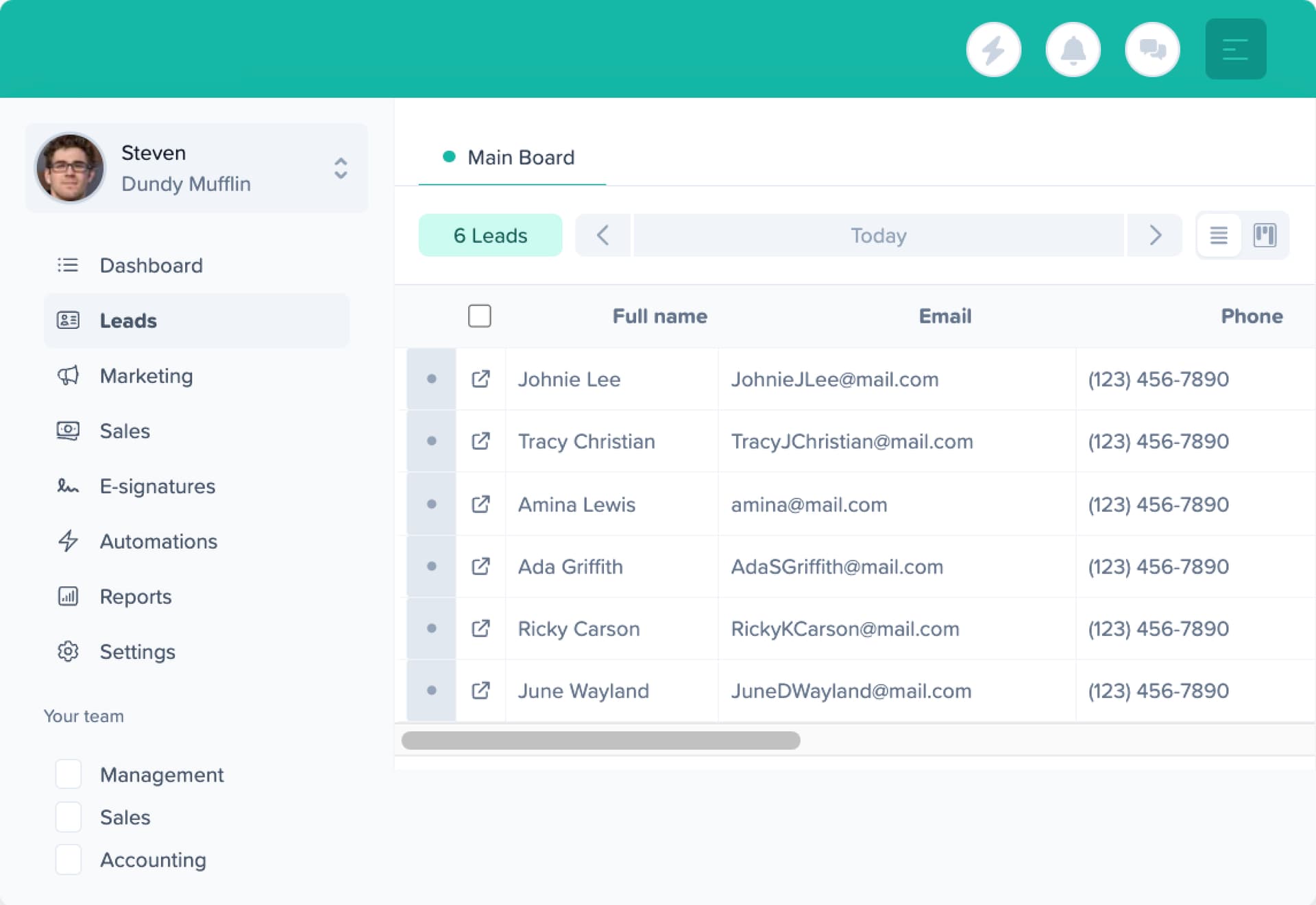Enable the Management team checkbox
1316x905 pixels.
click(x=69, y=775)
